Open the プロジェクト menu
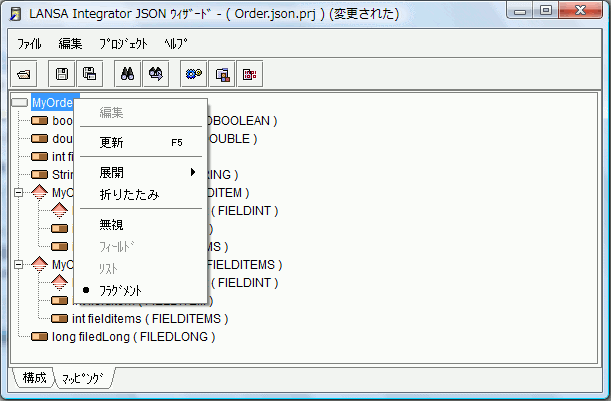The image size is (611, 401). click(x=123, y=44)
